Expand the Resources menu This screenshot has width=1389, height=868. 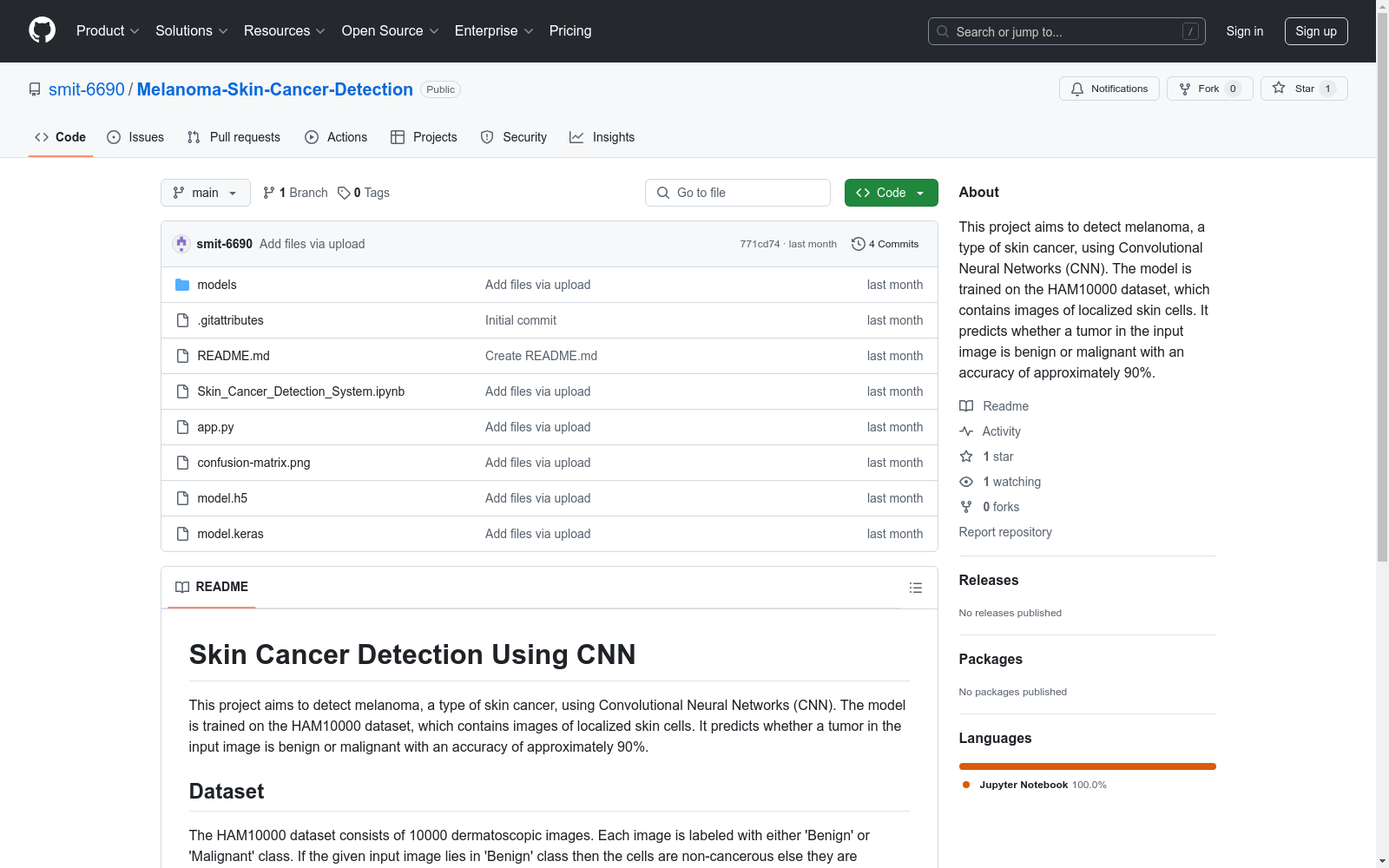[284, 30]
